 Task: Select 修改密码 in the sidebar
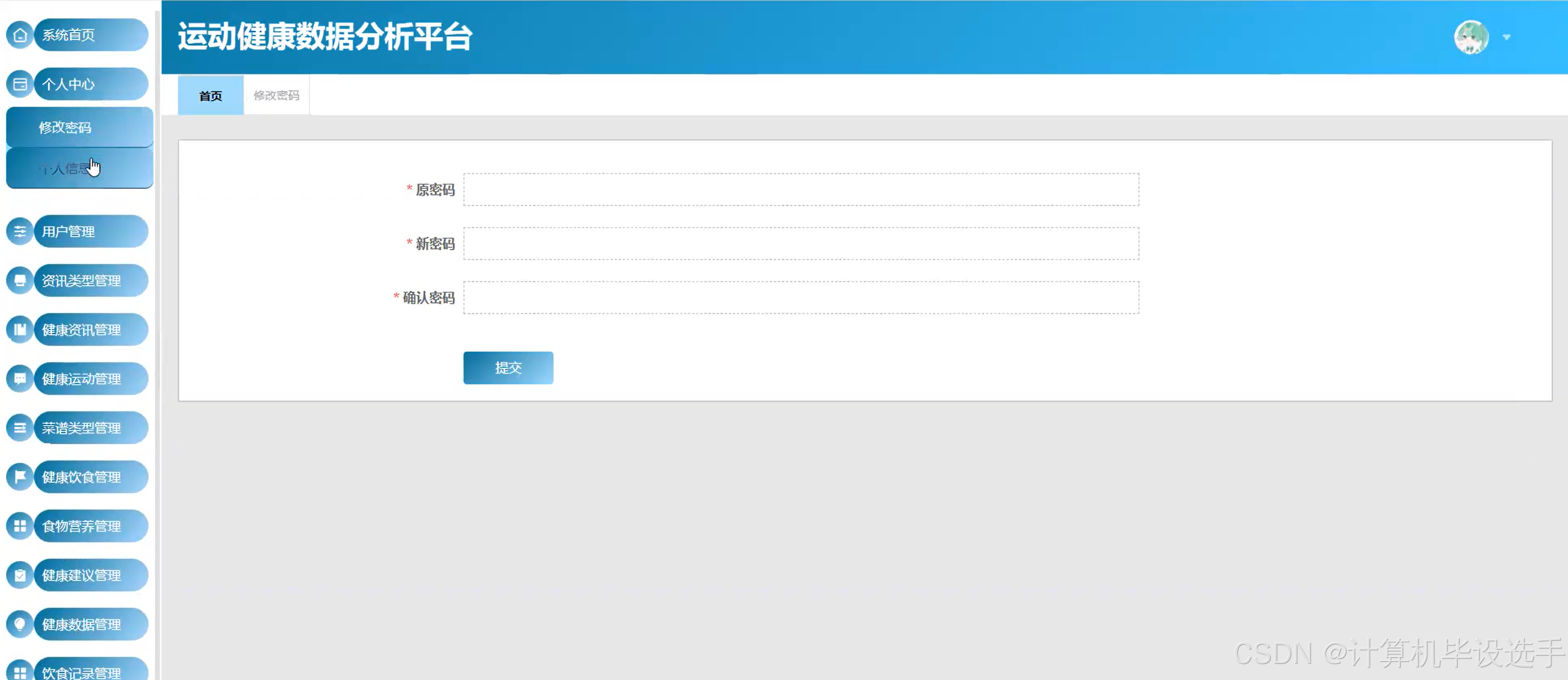(79, 127)
